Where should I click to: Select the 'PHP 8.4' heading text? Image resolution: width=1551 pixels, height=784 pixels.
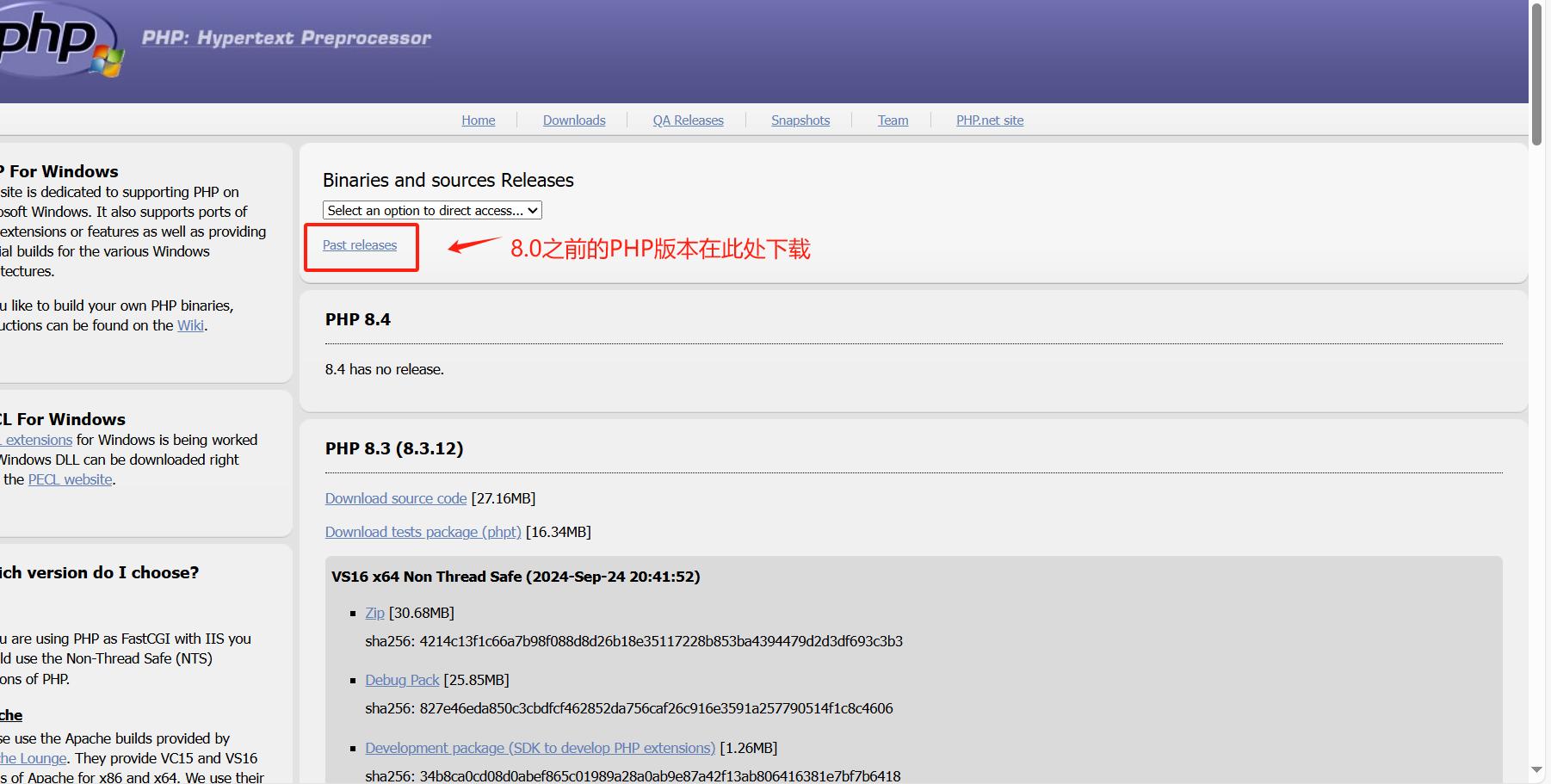coord(358,319)
